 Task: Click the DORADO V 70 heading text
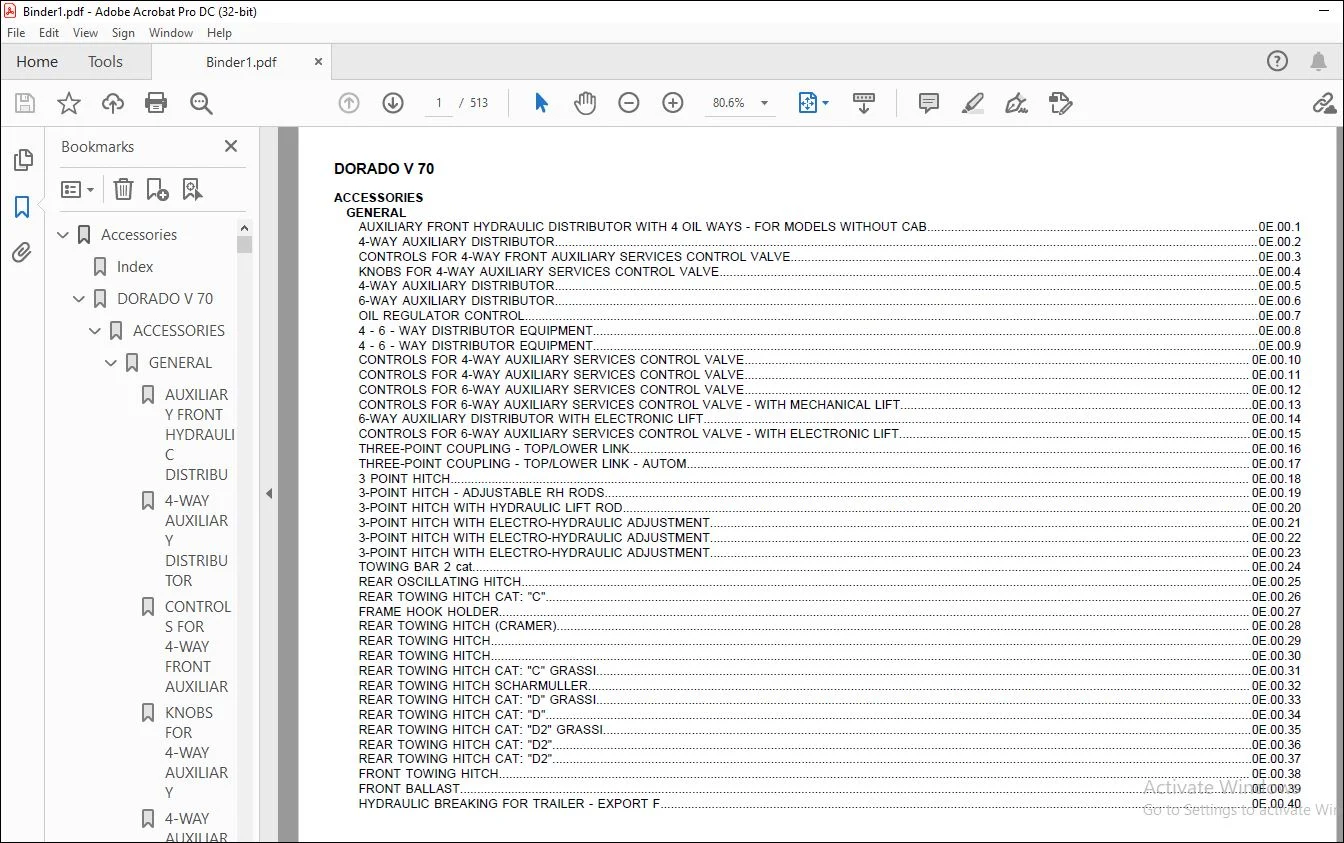(384, 169)
